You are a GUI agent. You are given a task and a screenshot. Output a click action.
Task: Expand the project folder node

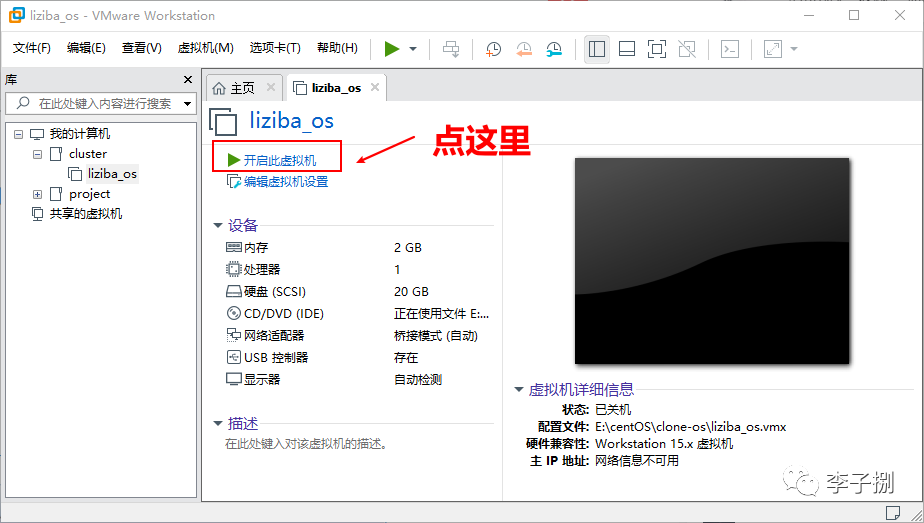[x=38, y=194]
